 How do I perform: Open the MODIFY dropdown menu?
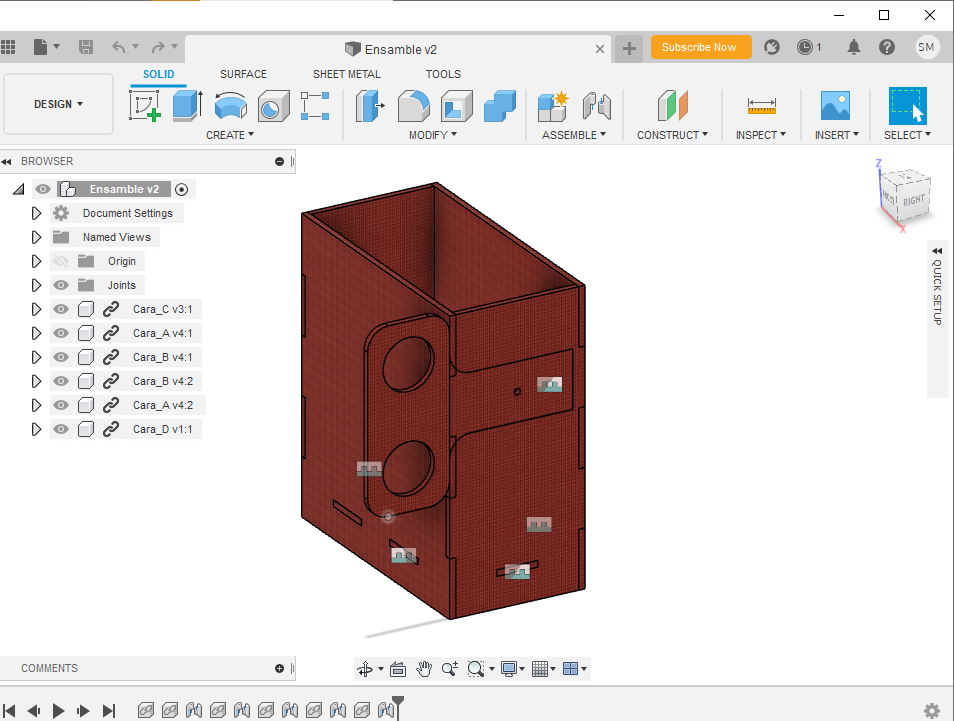433,135
